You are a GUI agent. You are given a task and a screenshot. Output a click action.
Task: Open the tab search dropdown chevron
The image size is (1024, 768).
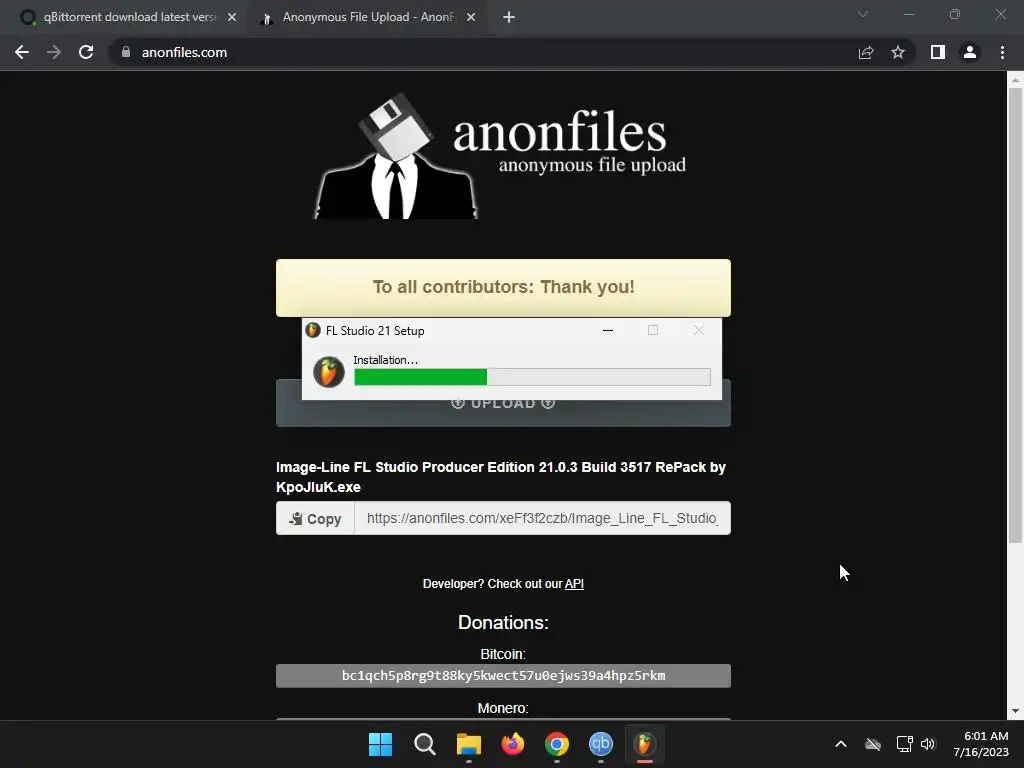863,14
